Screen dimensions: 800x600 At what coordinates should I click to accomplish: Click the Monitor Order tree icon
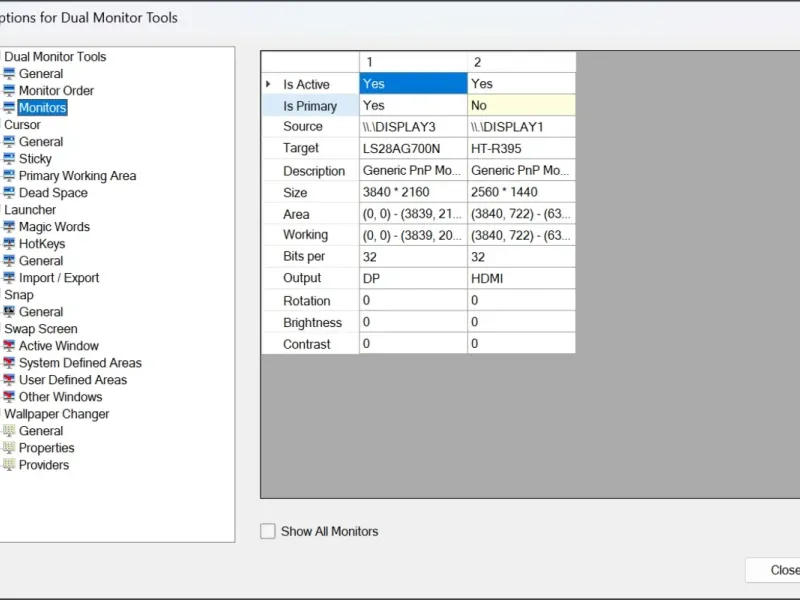9,90
